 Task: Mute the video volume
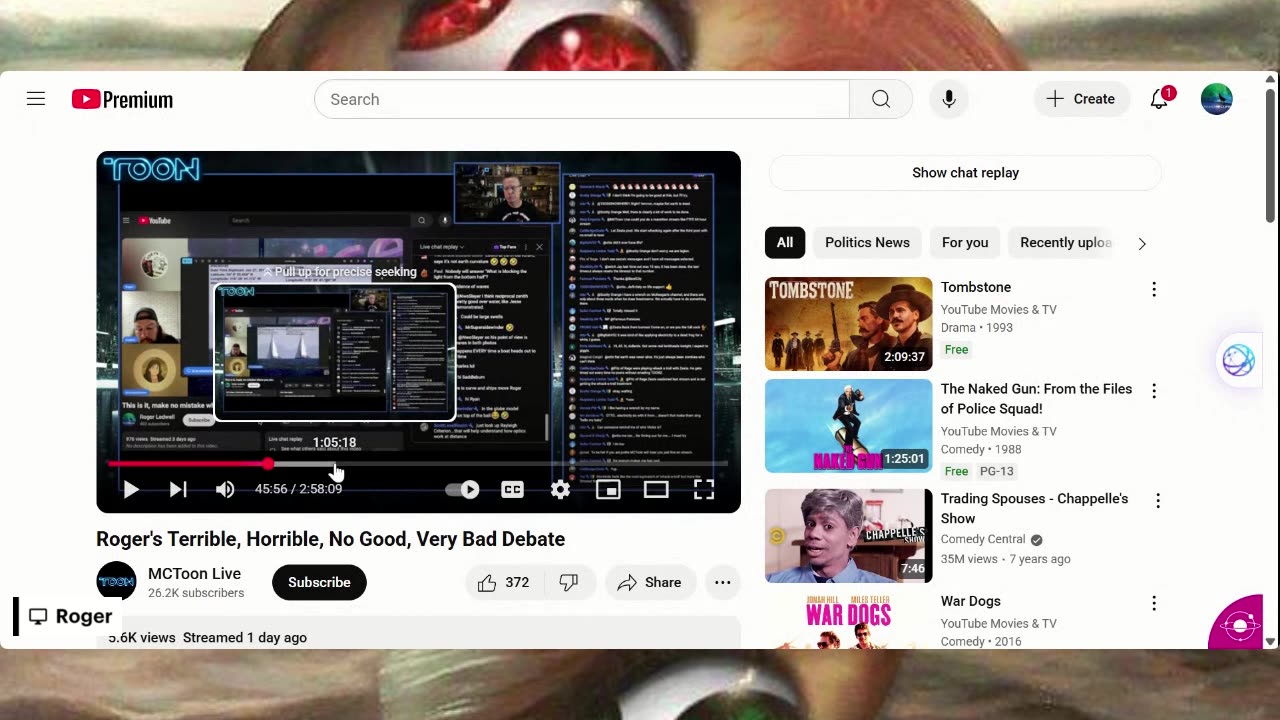click(225, 489)
